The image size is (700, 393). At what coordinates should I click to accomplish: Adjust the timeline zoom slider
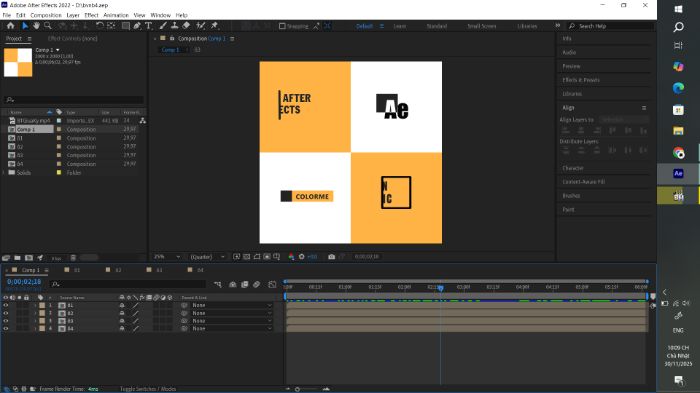pyautogui.click(x=307, y=389)
